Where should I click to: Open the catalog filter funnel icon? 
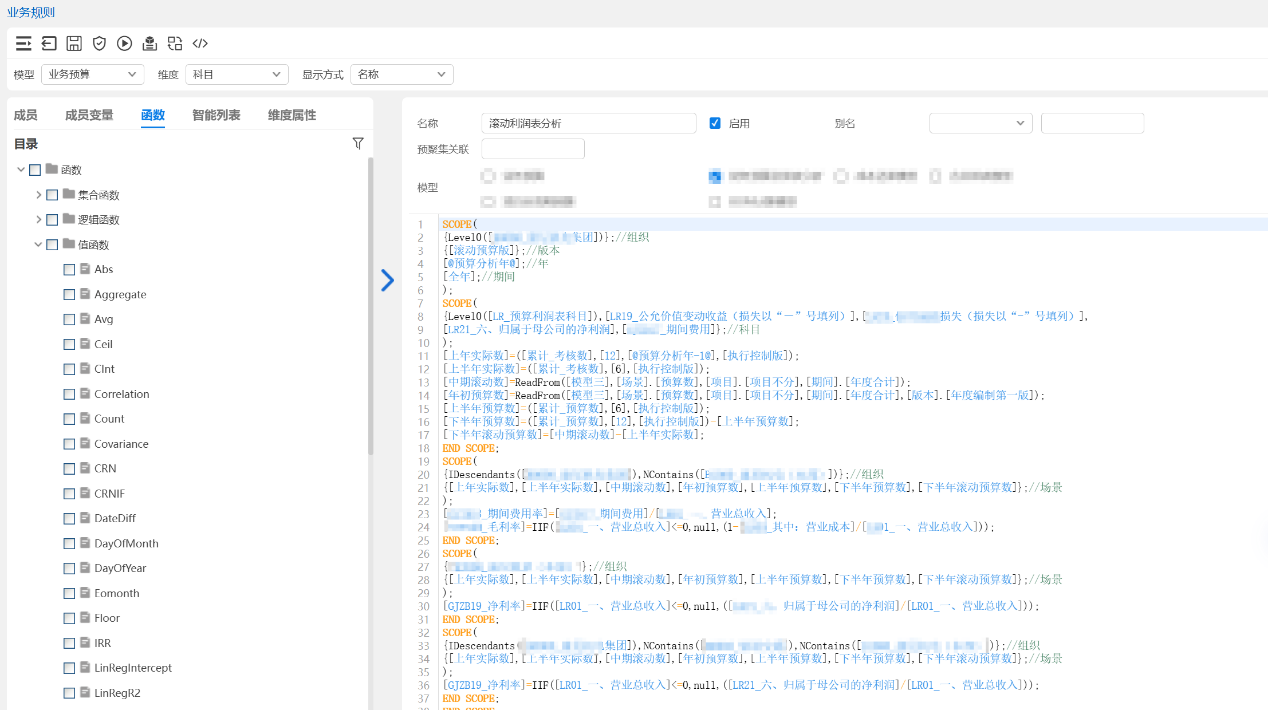pyautogui.click(x=358, y=144)
